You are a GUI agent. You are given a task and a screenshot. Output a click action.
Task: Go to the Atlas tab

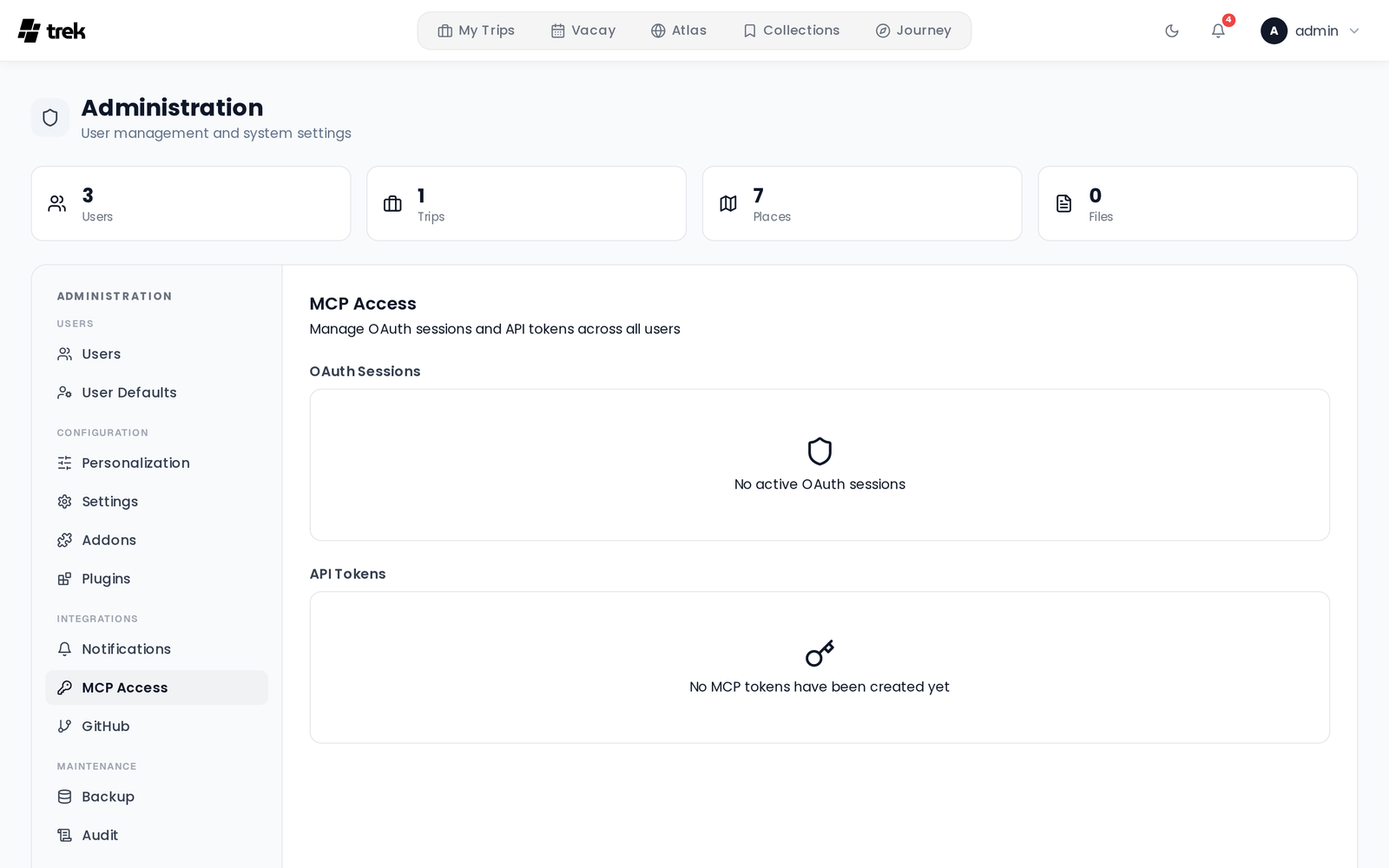pos(679,31)
